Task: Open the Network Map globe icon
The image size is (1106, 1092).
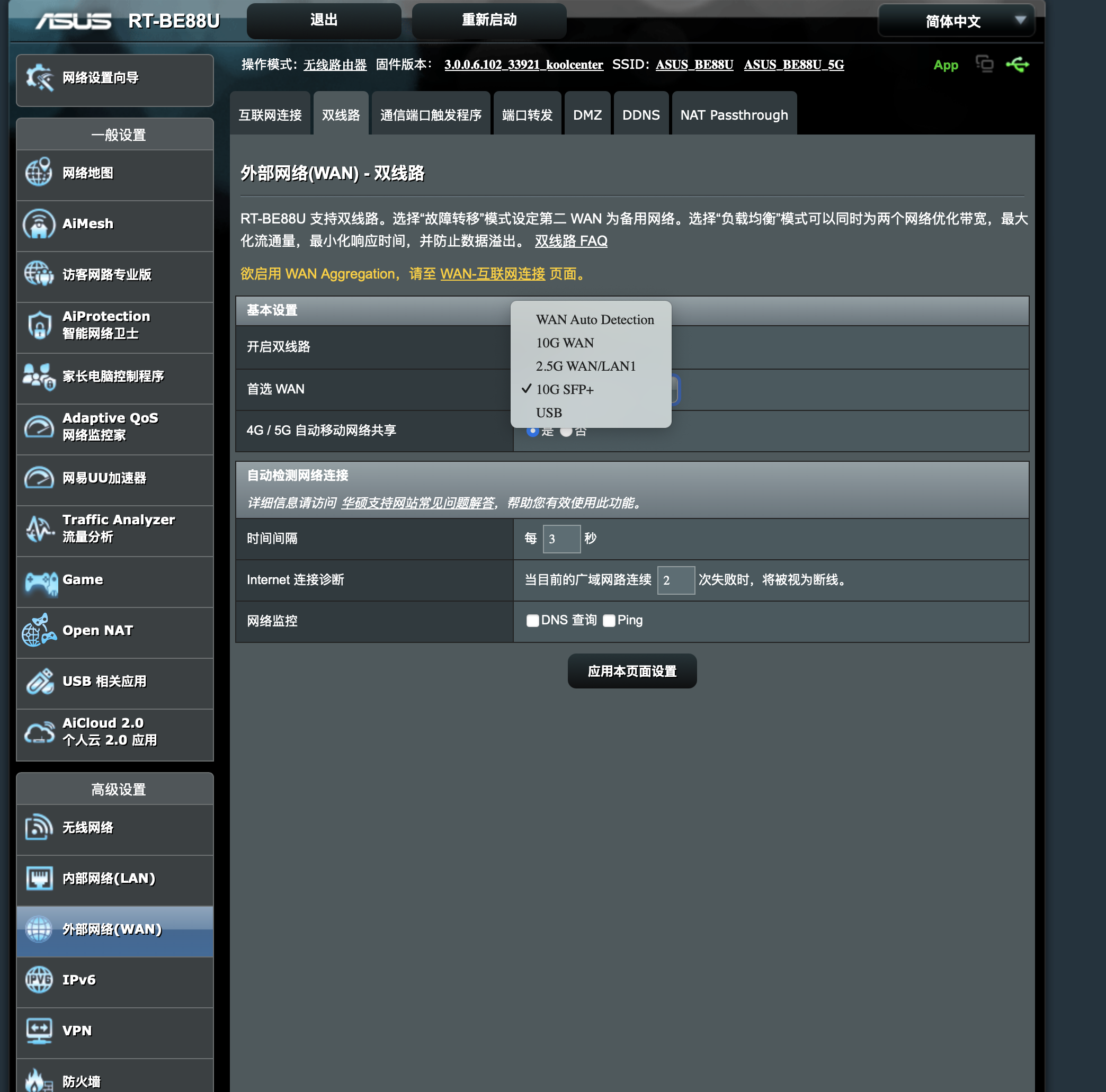Action: [39, 172]
